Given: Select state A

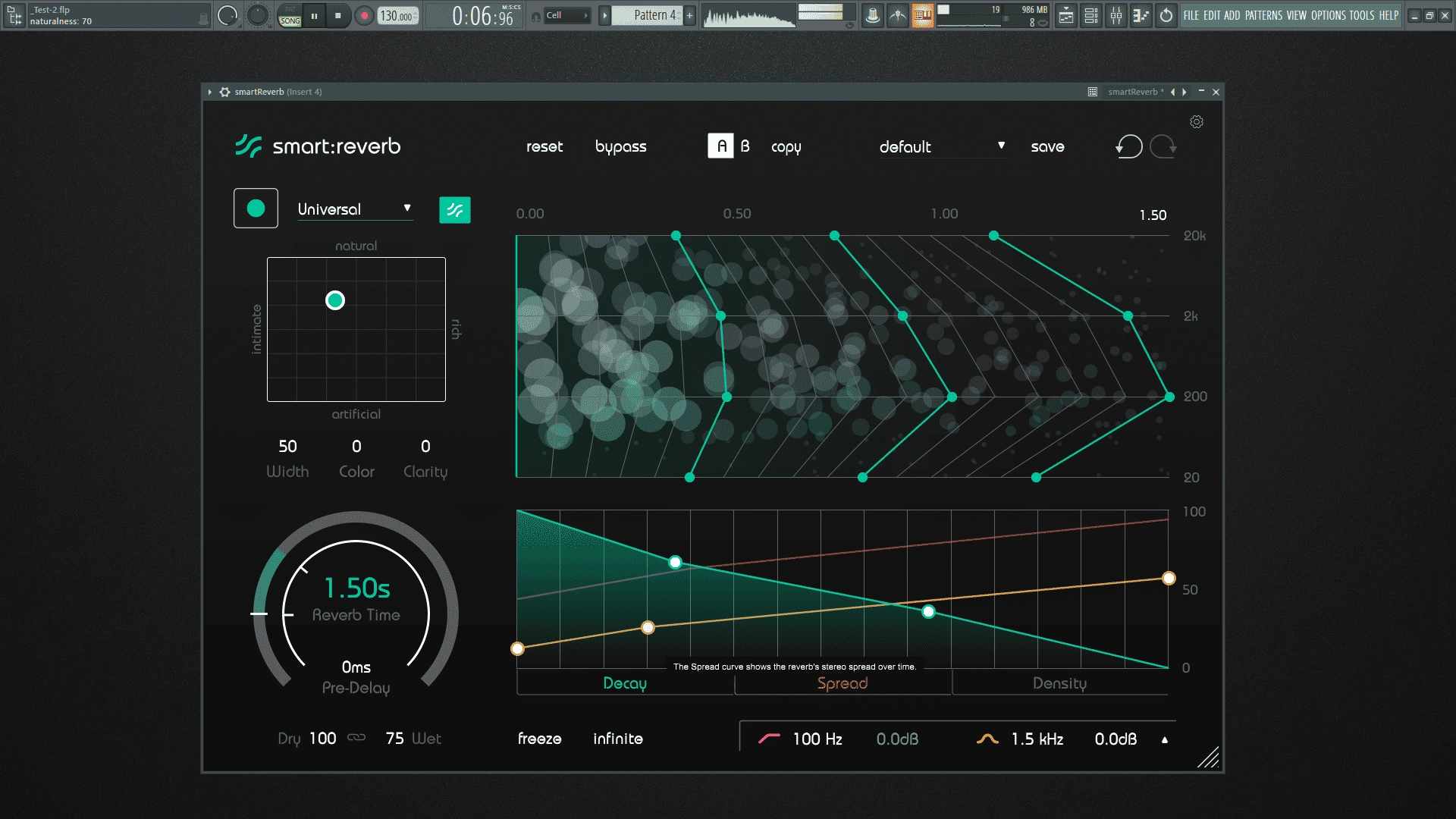Looking at the screenshot, I should tap(720, 146).
